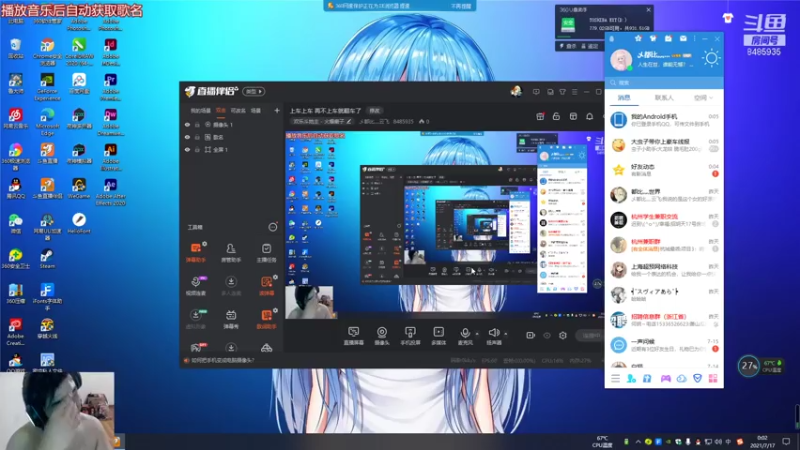The width and height of the screenshot is (800, 450).
Task: Open the HelloFont desktop shortcut
Action: 79,223
